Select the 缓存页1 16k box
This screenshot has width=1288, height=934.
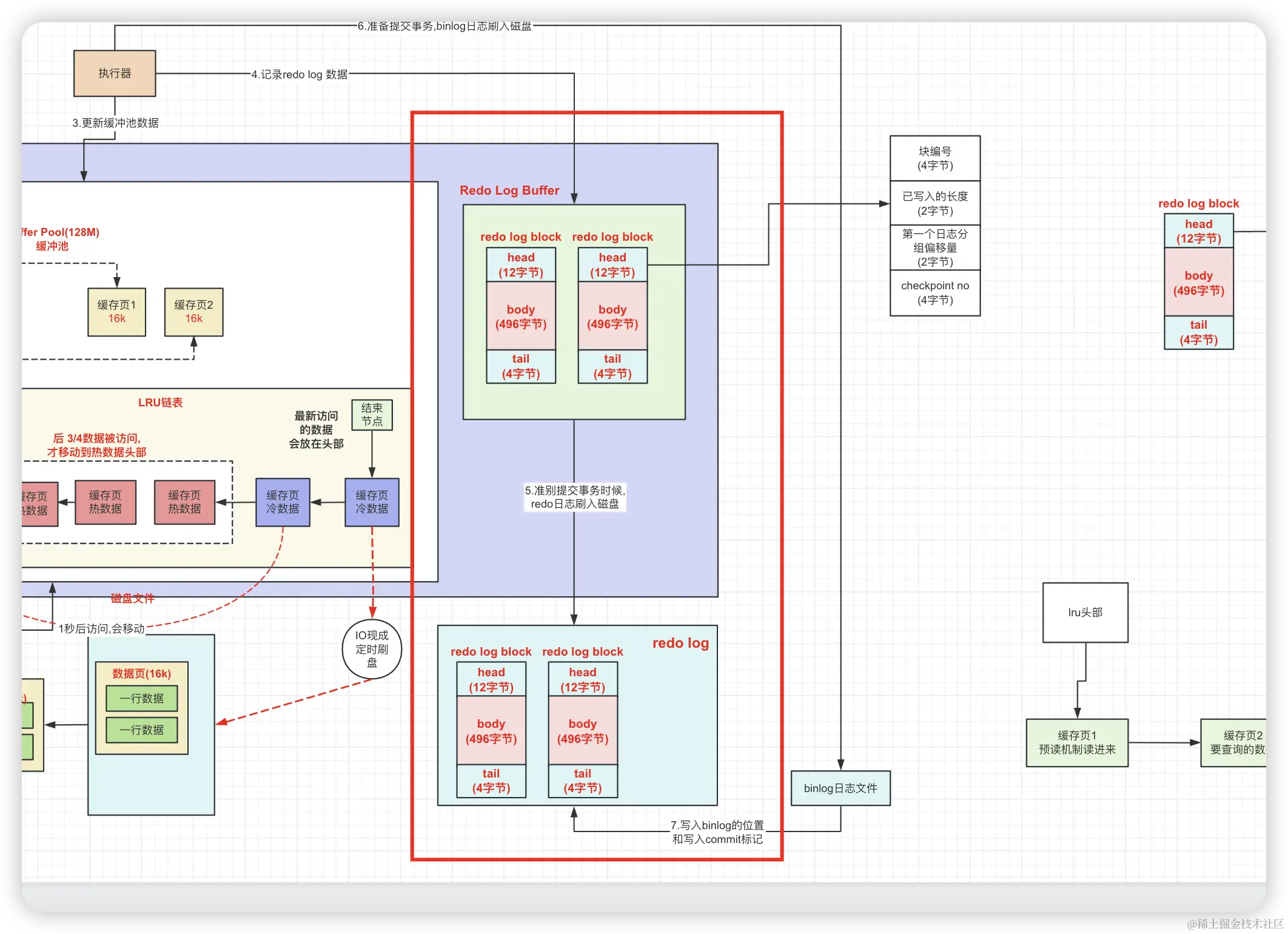click(x=116, y=312)
